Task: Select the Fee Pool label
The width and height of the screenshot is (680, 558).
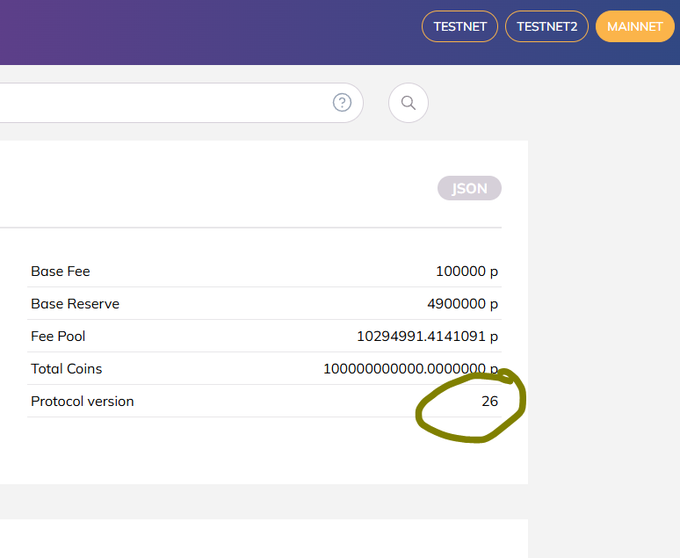Action: (58, 336)
